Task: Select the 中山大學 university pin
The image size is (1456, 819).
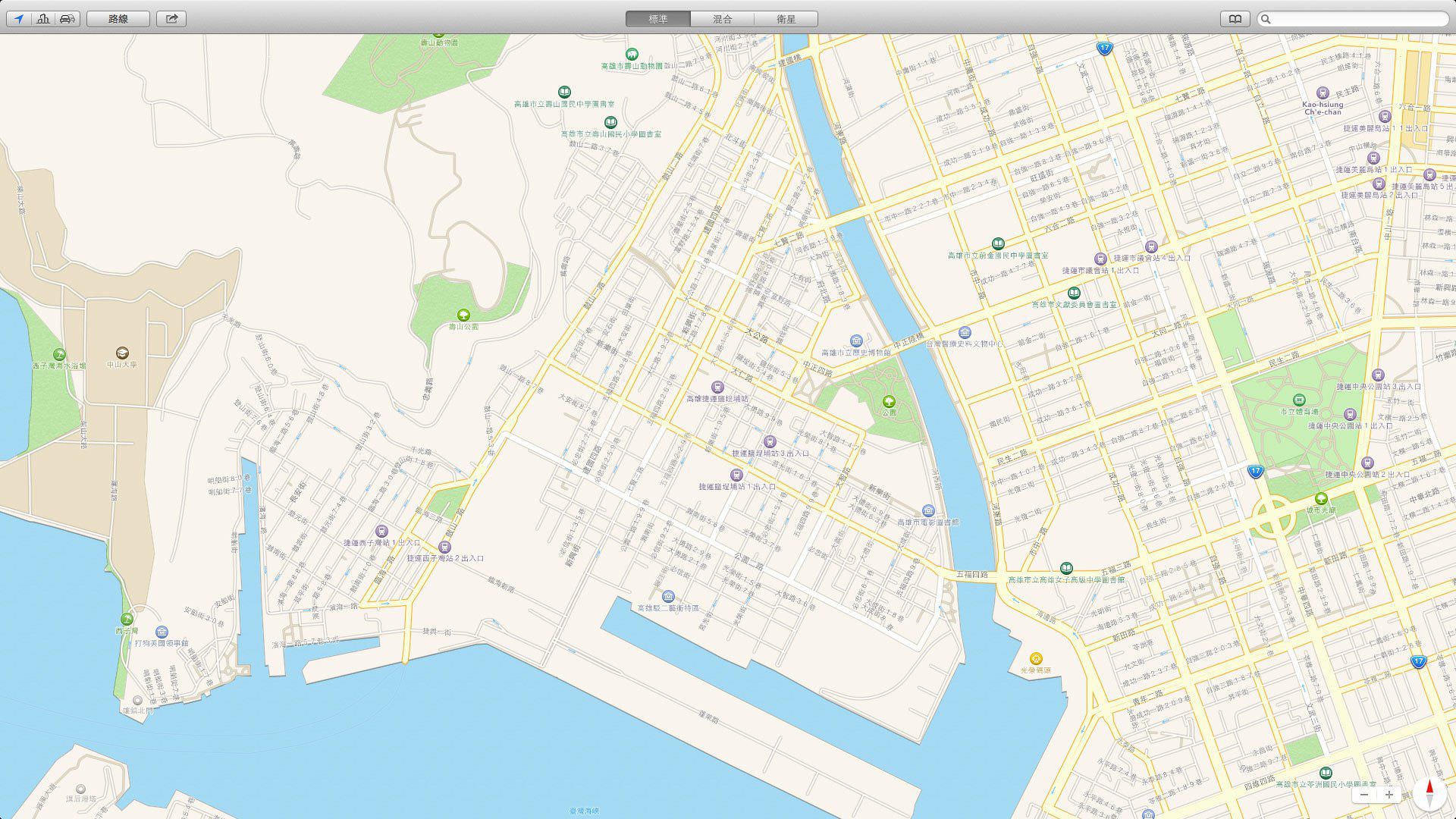Action: [122, 353]
